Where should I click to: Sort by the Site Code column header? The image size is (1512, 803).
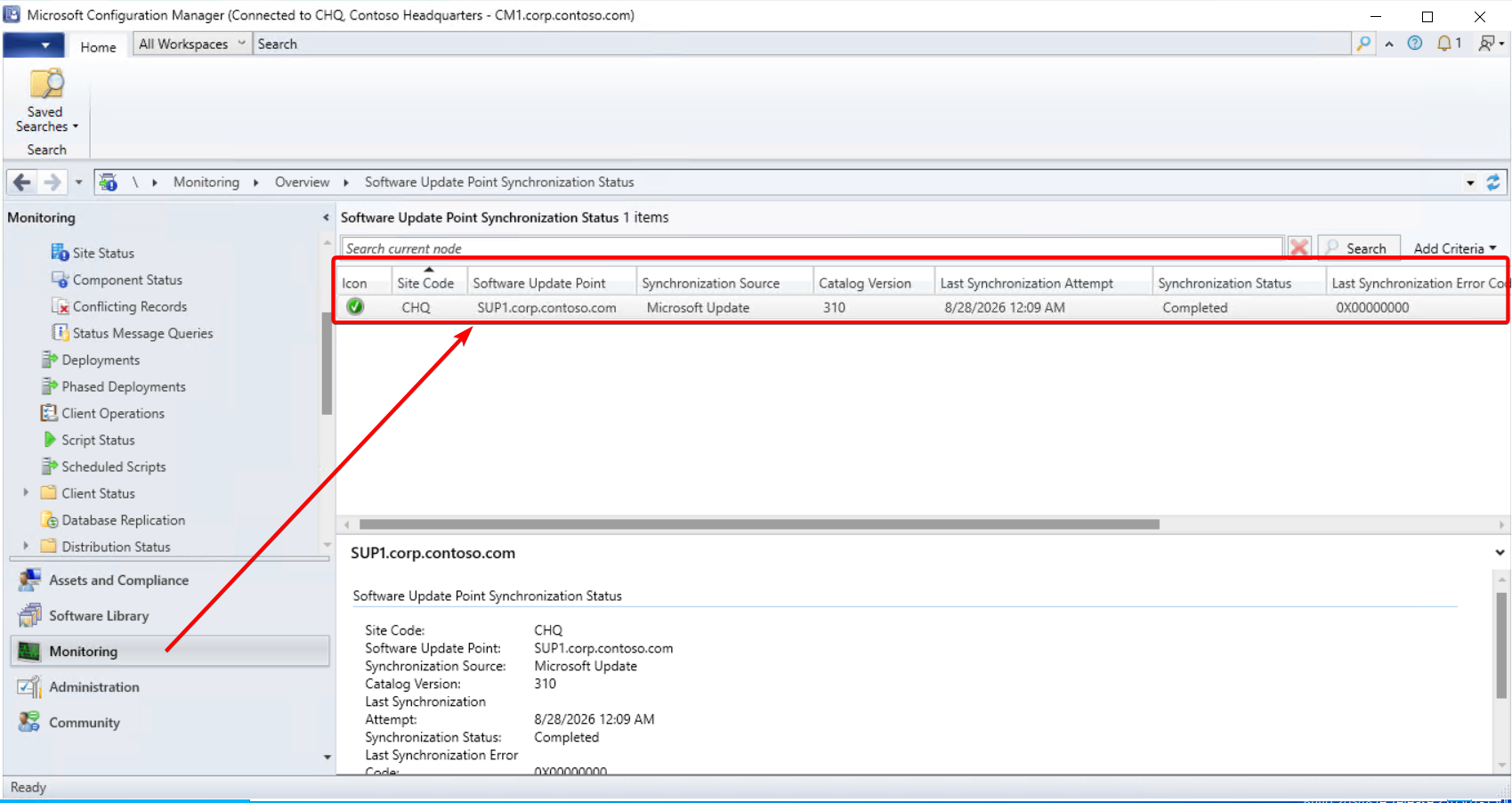click(x=429, y=282)
